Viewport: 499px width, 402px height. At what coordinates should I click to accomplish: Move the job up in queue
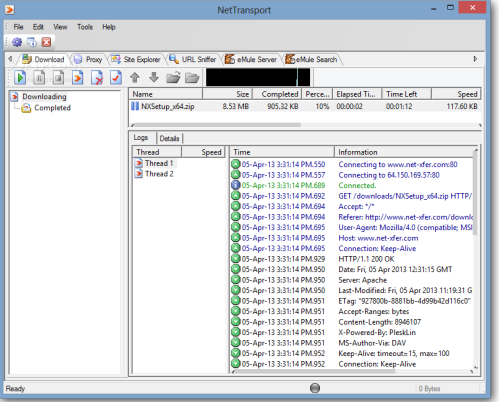(135, 78)
